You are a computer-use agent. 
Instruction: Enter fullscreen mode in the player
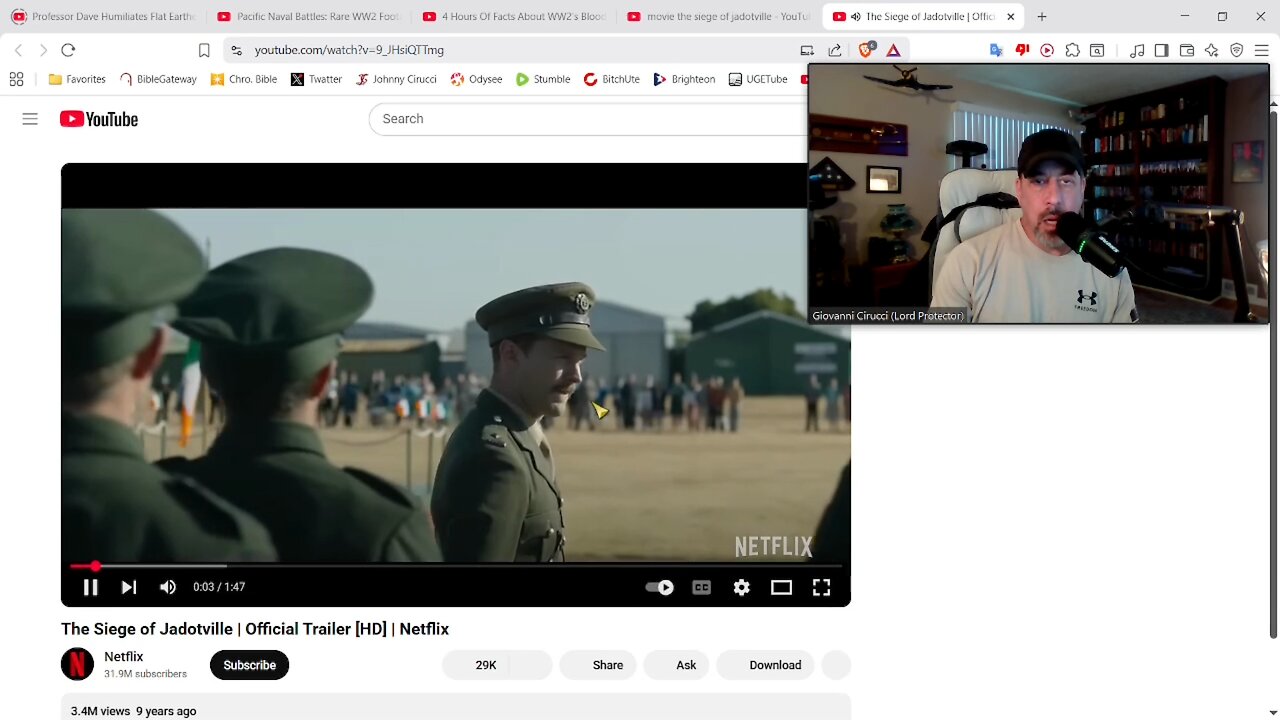[821, 587]
